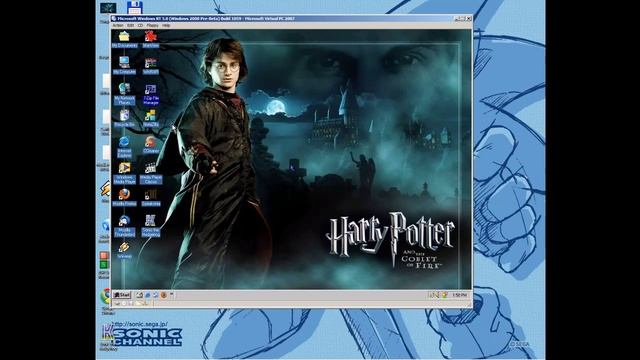The image size is (640, 360).
Task: Click Show Desktop quick launch icon
Action: coord(140,295)
